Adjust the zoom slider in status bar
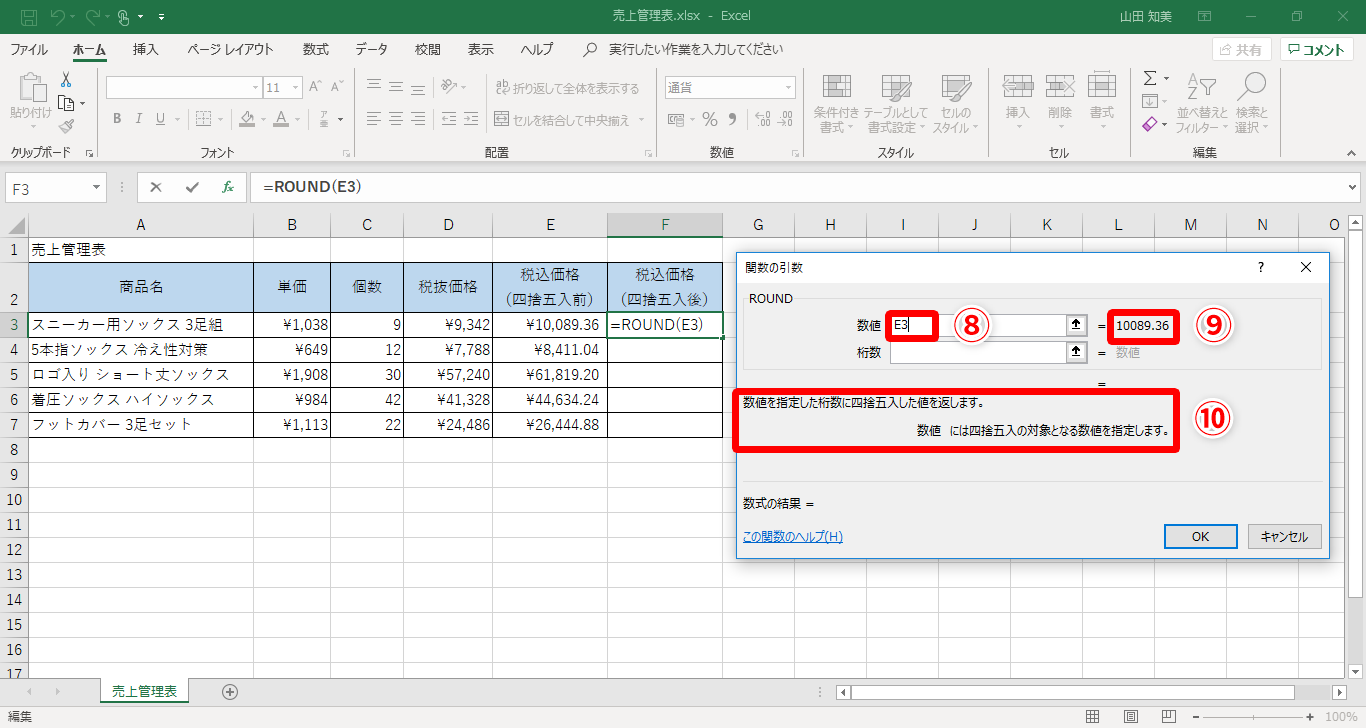This screenshot has width=1366, height=728. [x=1255, y=717]
